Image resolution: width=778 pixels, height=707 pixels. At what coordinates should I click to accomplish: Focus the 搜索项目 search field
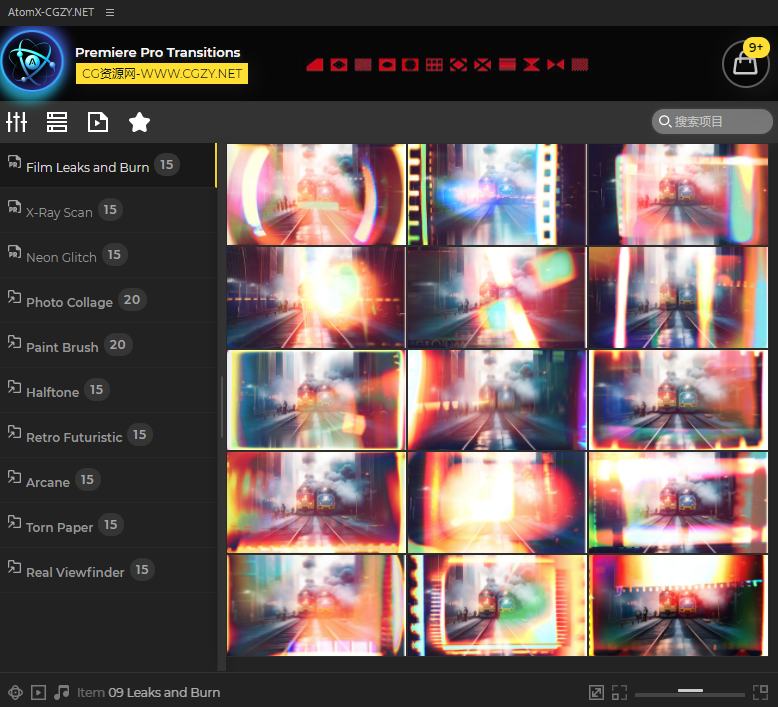tap(712, 121)
